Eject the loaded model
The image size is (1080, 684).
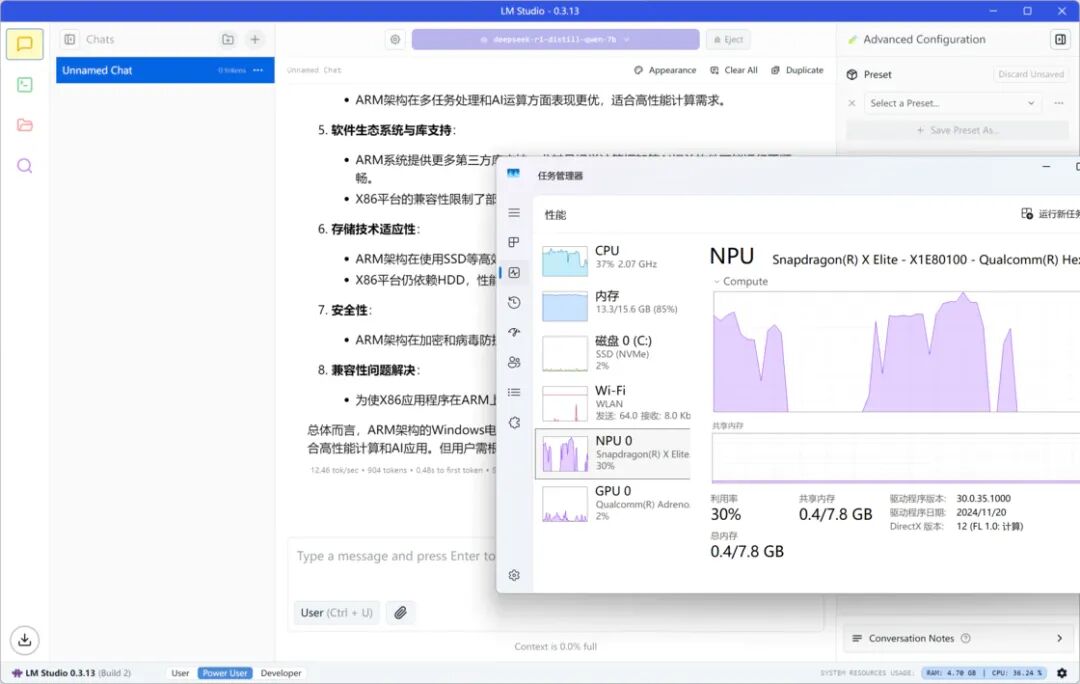pos(728,40)
